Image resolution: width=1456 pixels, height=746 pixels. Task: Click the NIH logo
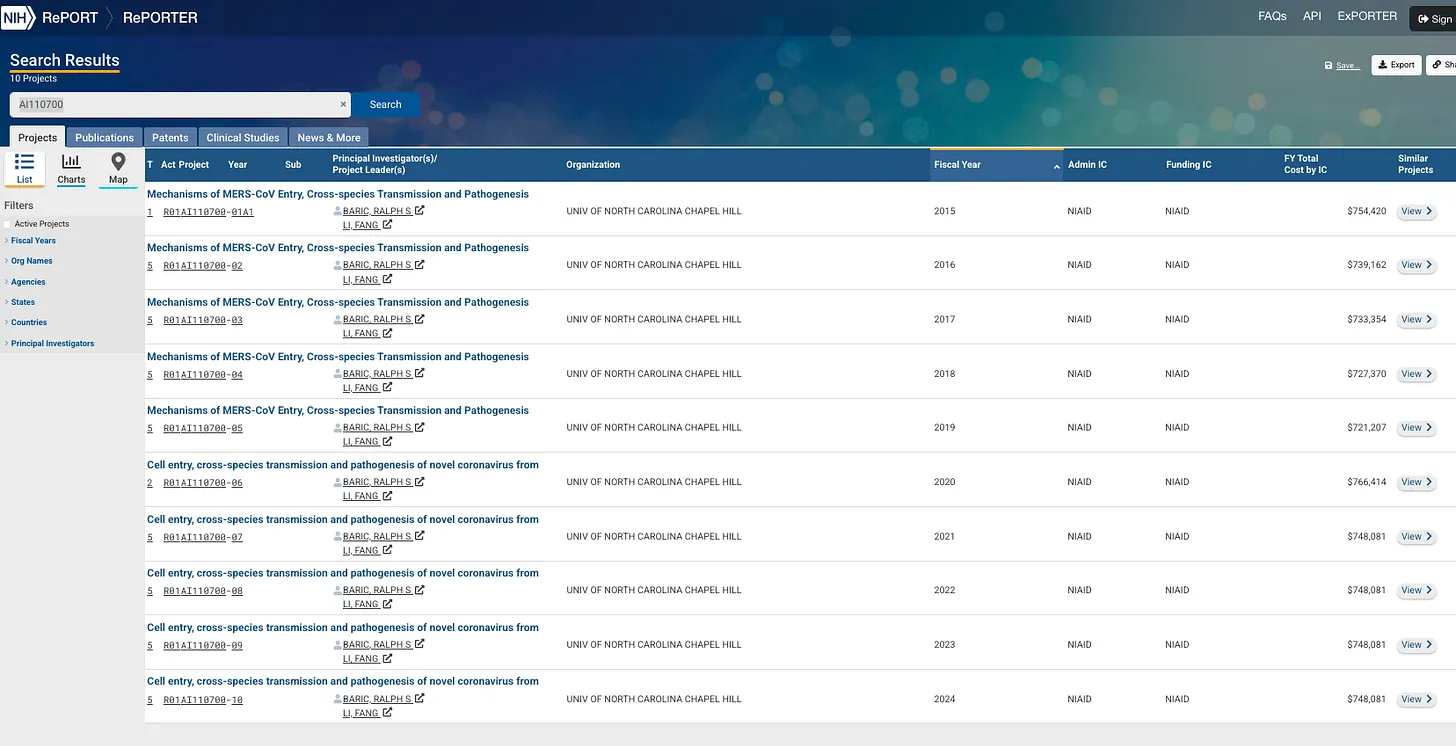click(x=18, y=17)
